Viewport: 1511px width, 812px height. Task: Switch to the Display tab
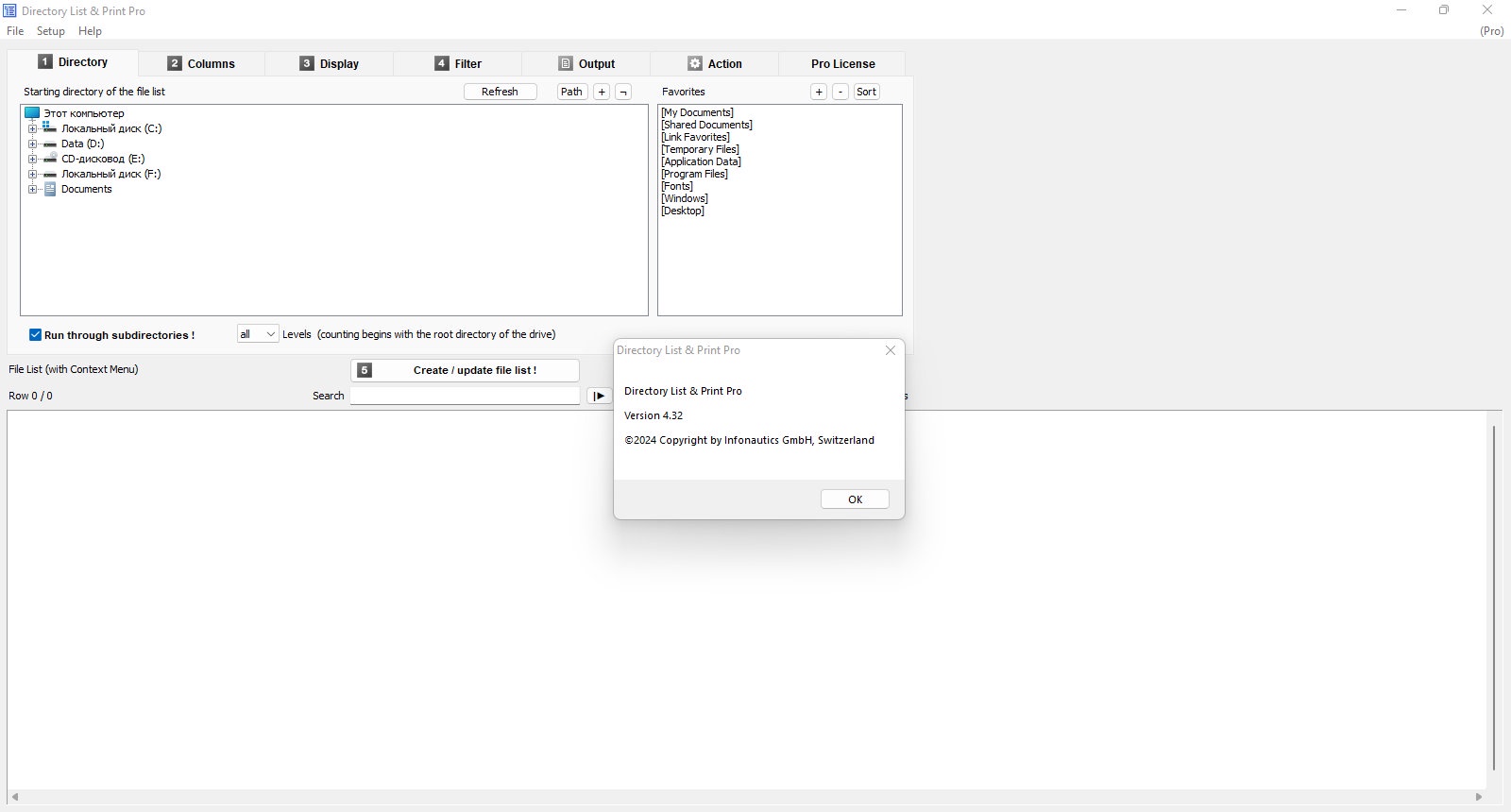330,64
